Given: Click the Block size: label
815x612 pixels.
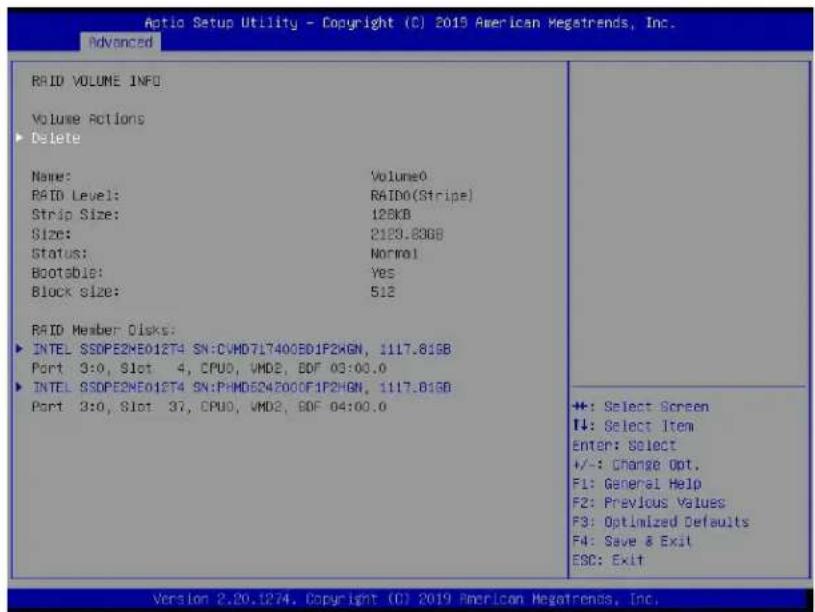Looking at the screenshot, I should coord(75,292).
